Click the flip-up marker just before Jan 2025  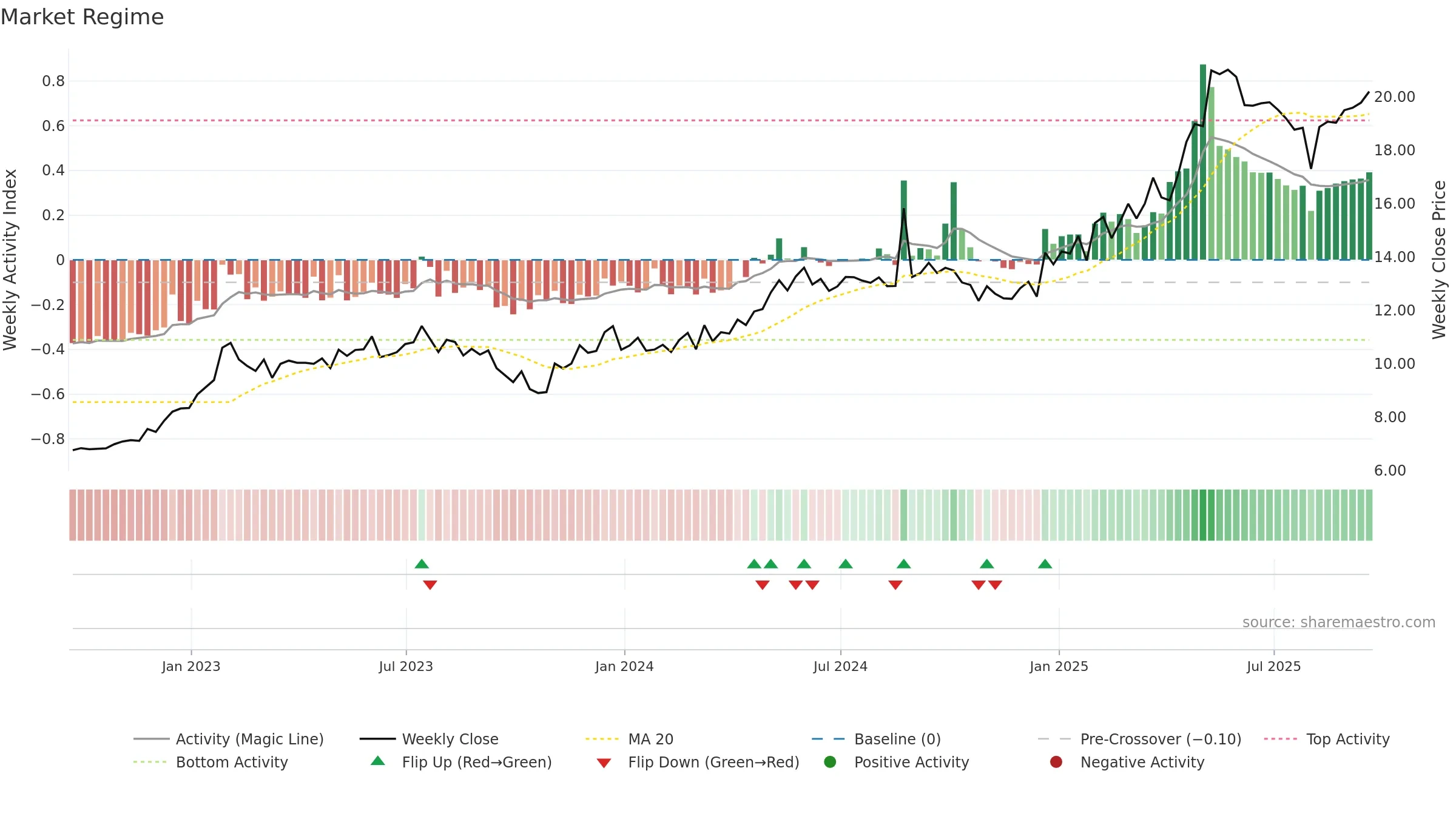click(x=1045, y=564)
